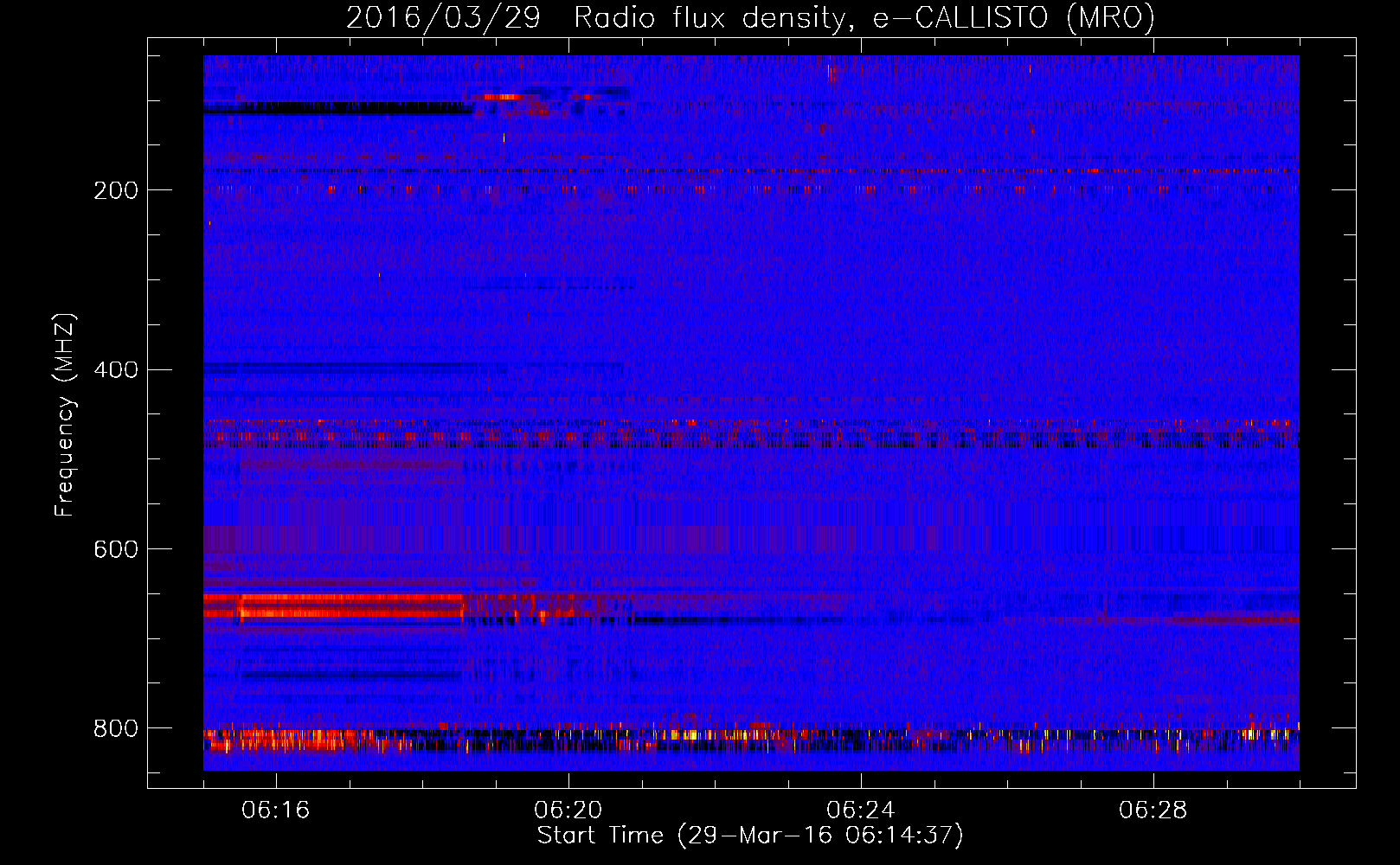This screenshot has height=865, width=1400.
Task: Click the bright red emission band near 660 MHz
Action: [333, 605]
